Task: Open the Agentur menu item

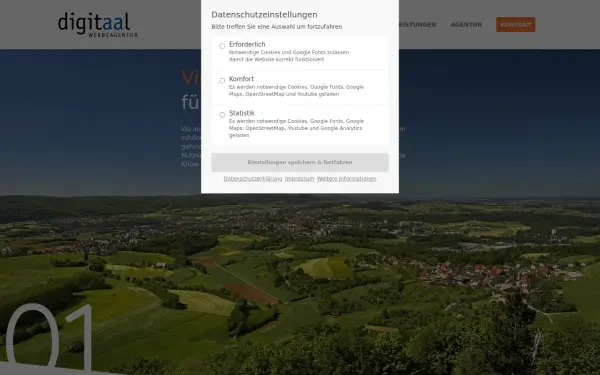Action: point(466,24)
